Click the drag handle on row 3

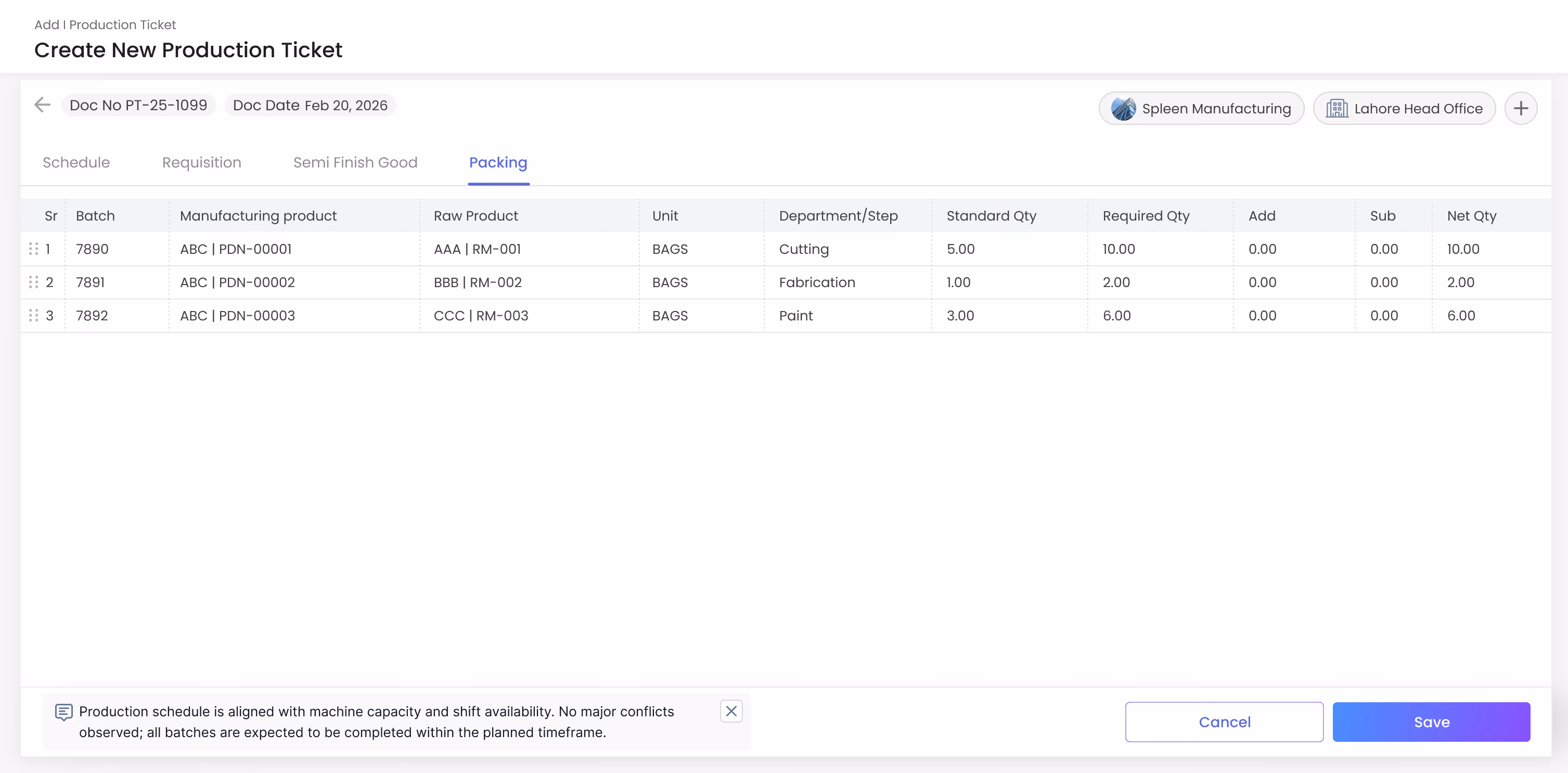click(33, 315)
